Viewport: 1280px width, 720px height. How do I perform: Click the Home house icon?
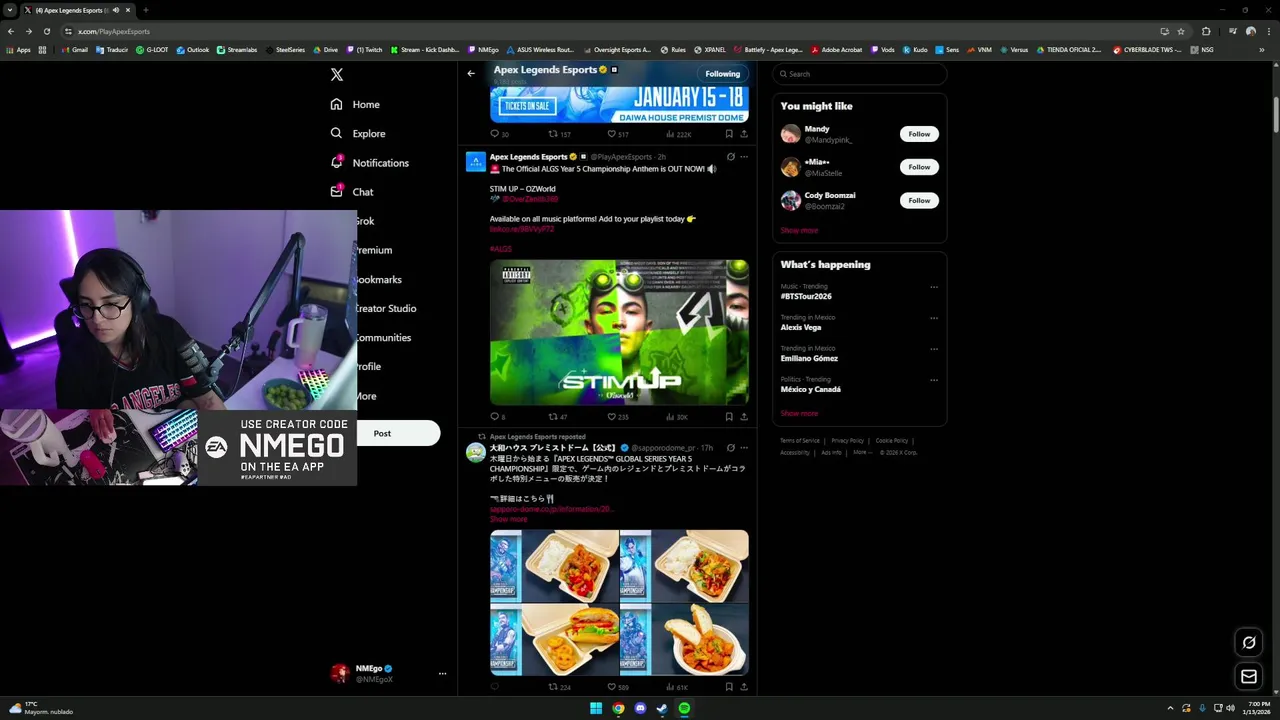[336, 104]
